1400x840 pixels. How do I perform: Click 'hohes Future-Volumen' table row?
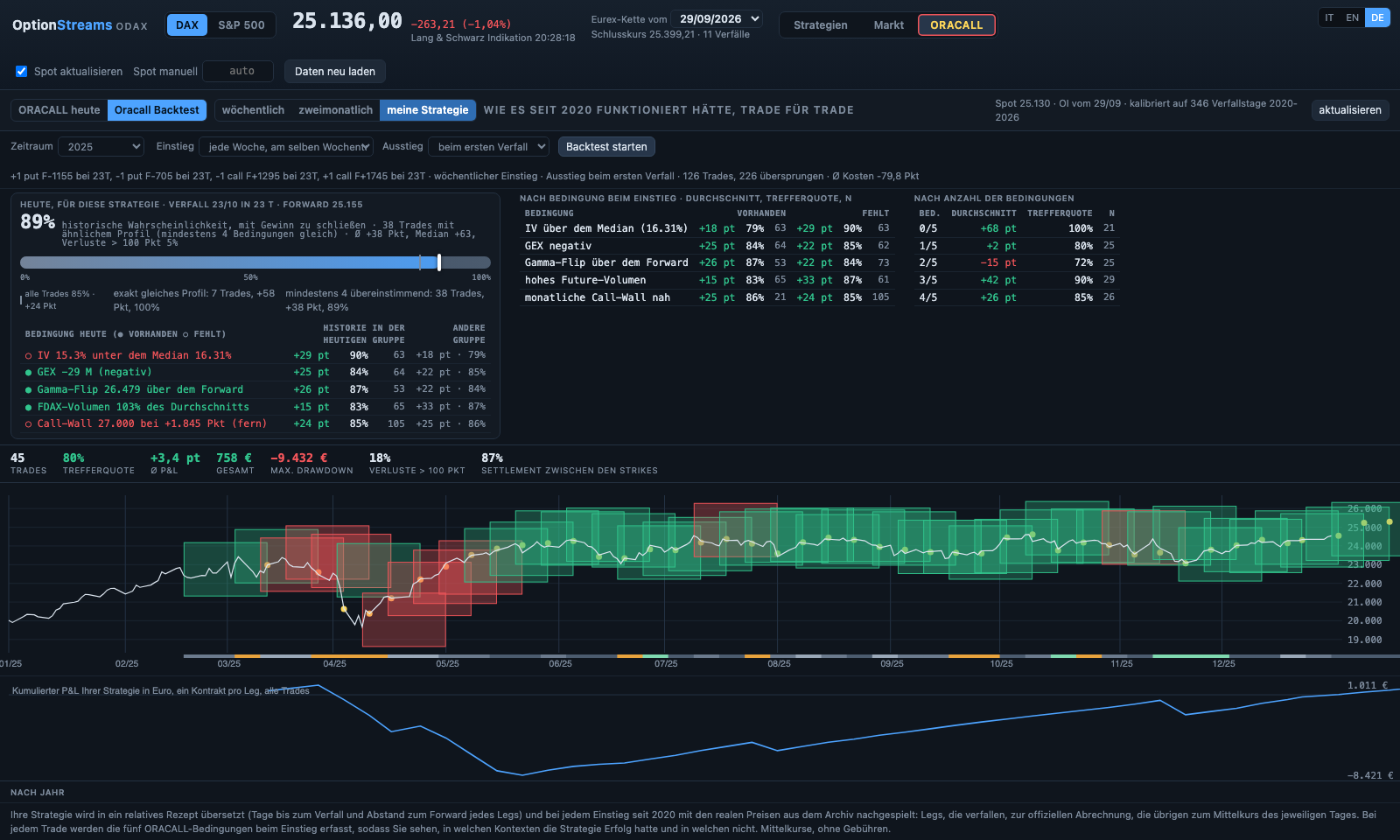tap(708, 280)
